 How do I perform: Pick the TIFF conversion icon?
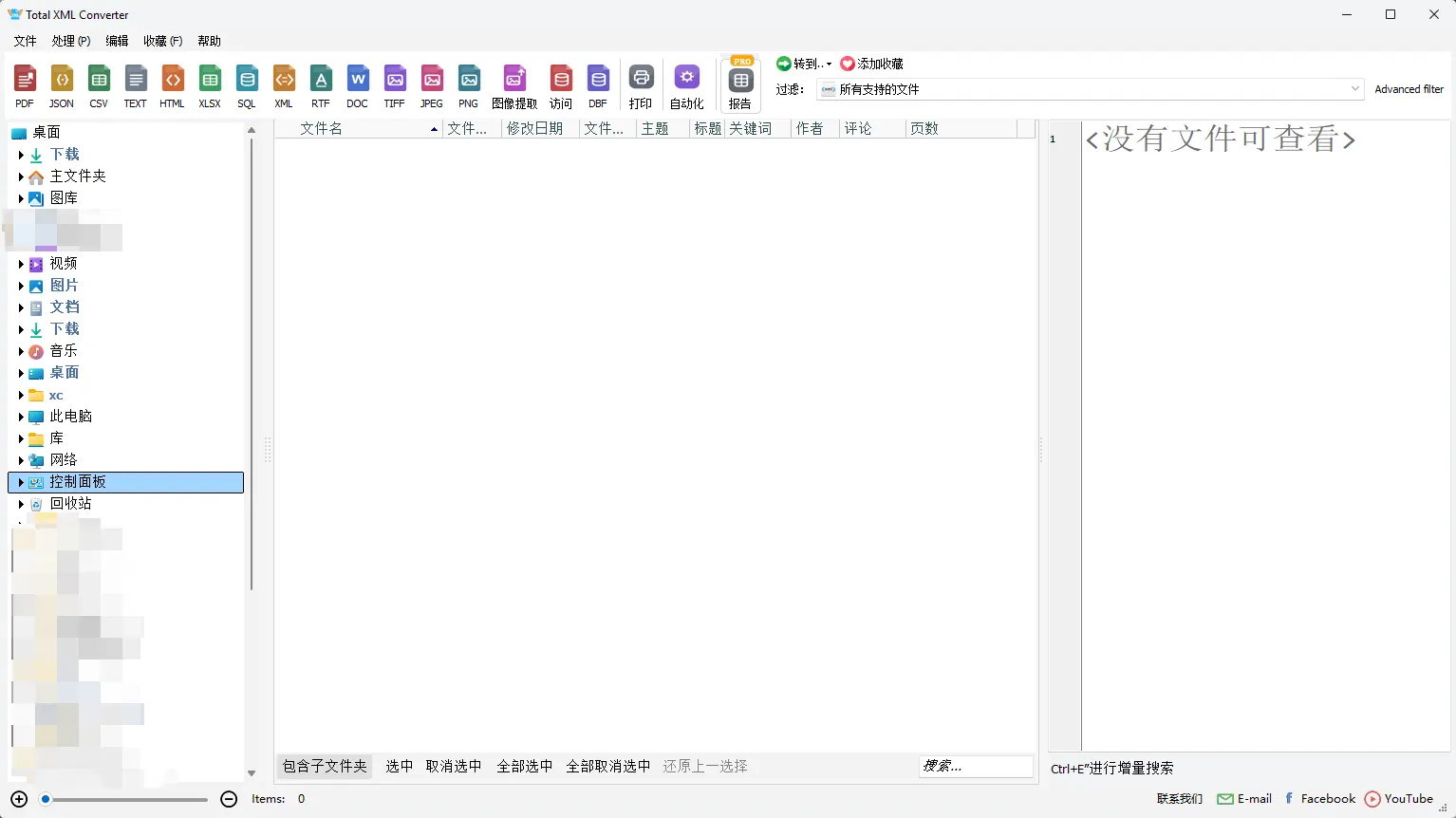click(395, 86)
